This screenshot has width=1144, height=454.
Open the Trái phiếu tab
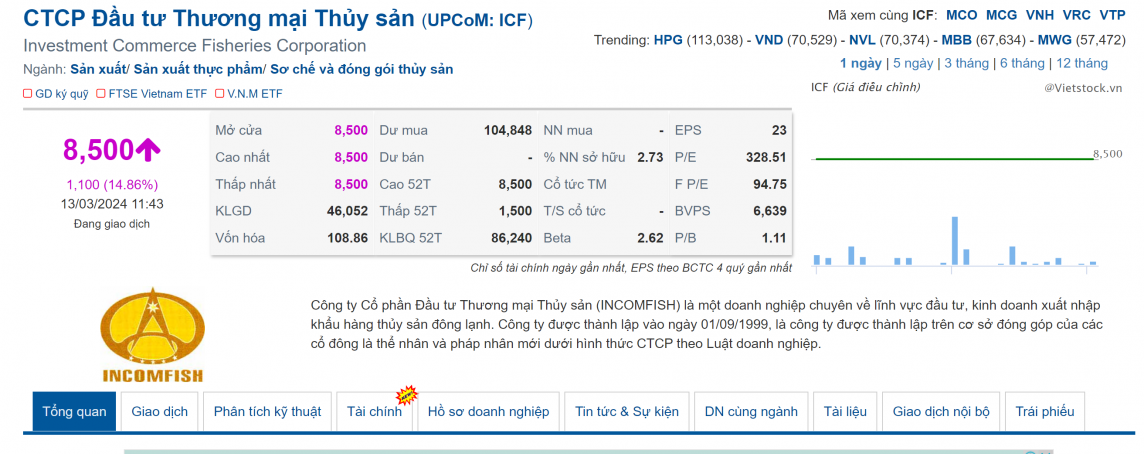pos(1044,412)
